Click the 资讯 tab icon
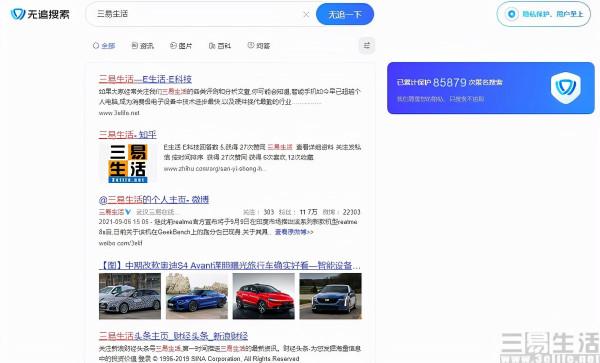The width and height of the screenshot is (600, 363). [135, 46]
